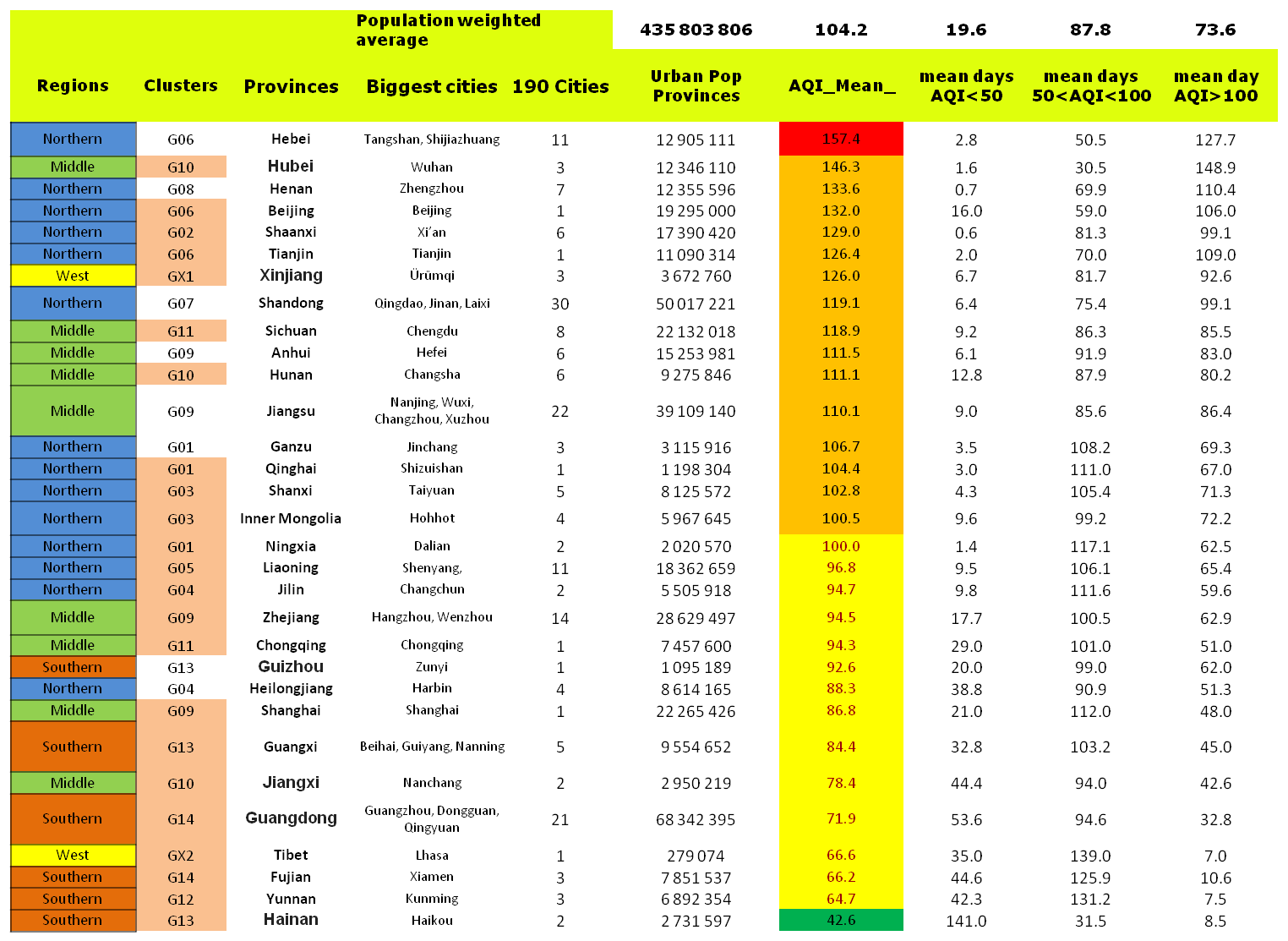Click the yellow West region cell for Xinjiang
1288x941 pixels.
click(x=73, y=276)
